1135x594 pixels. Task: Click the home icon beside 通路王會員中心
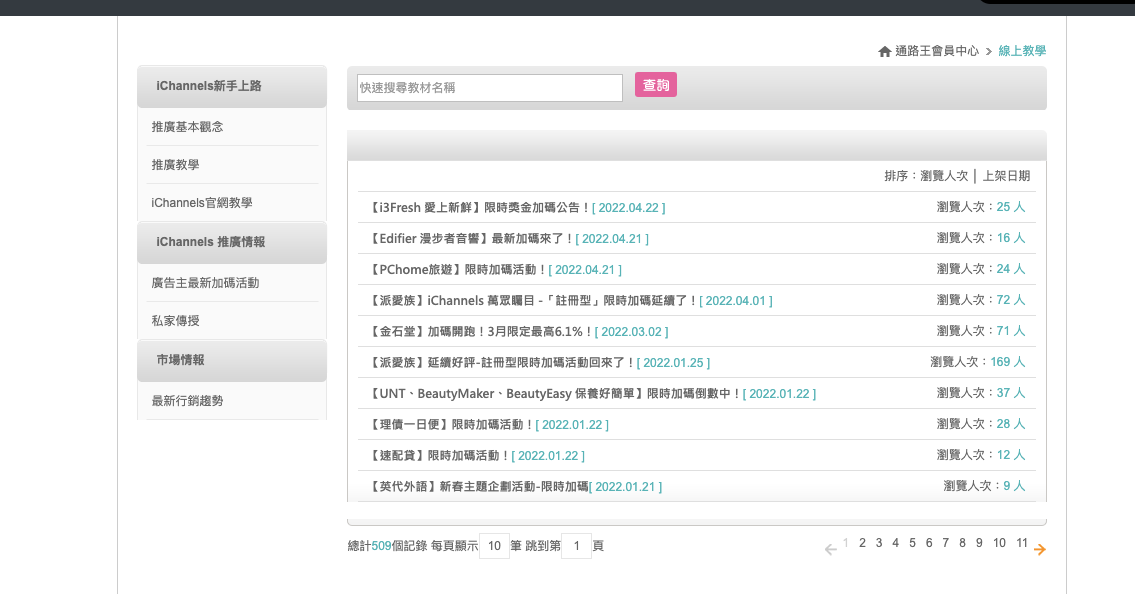pos(885,51)
